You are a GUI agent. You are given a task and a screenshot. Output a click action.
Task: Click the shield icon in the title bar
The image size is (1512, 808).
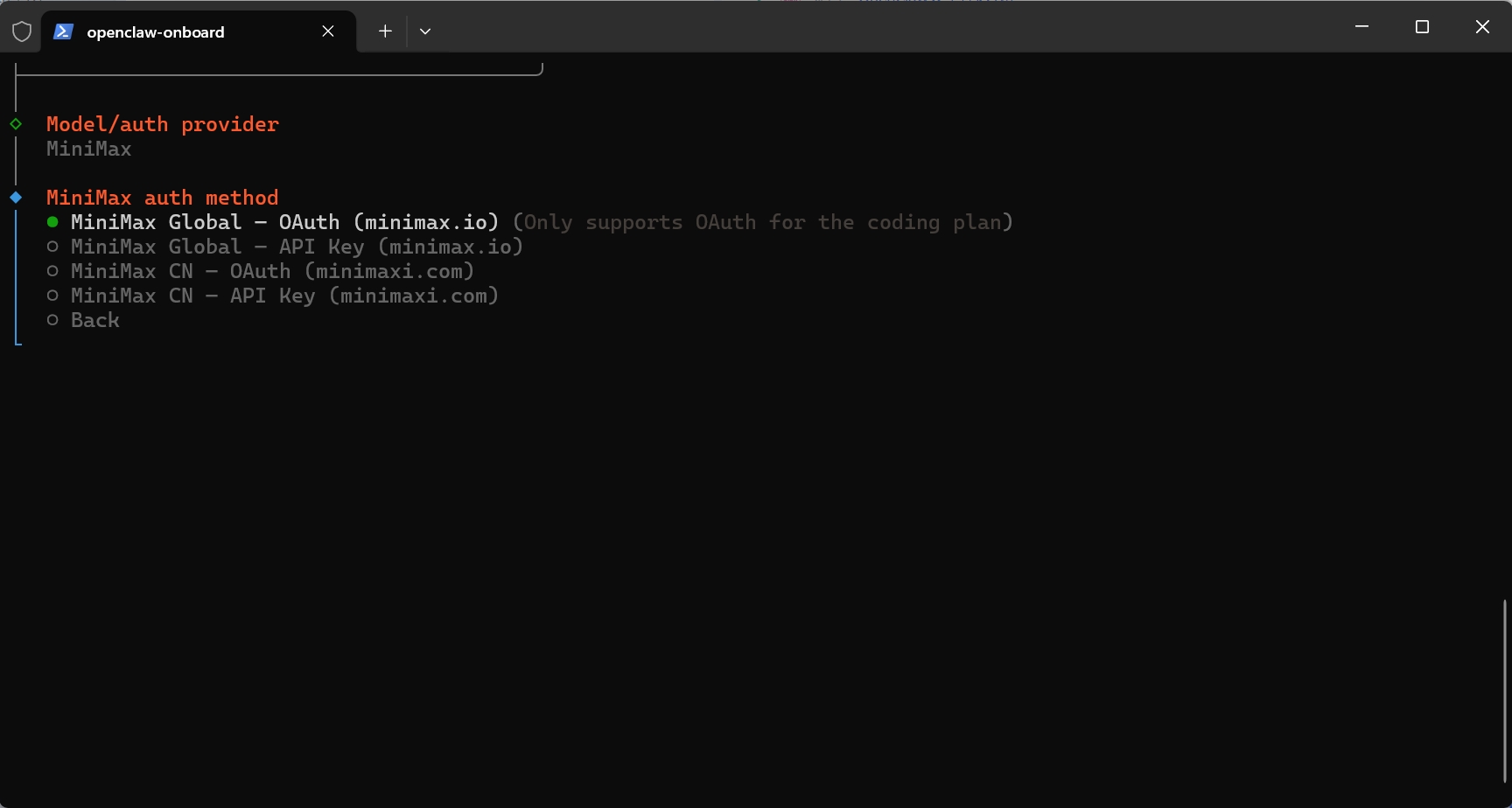point(22,32)
